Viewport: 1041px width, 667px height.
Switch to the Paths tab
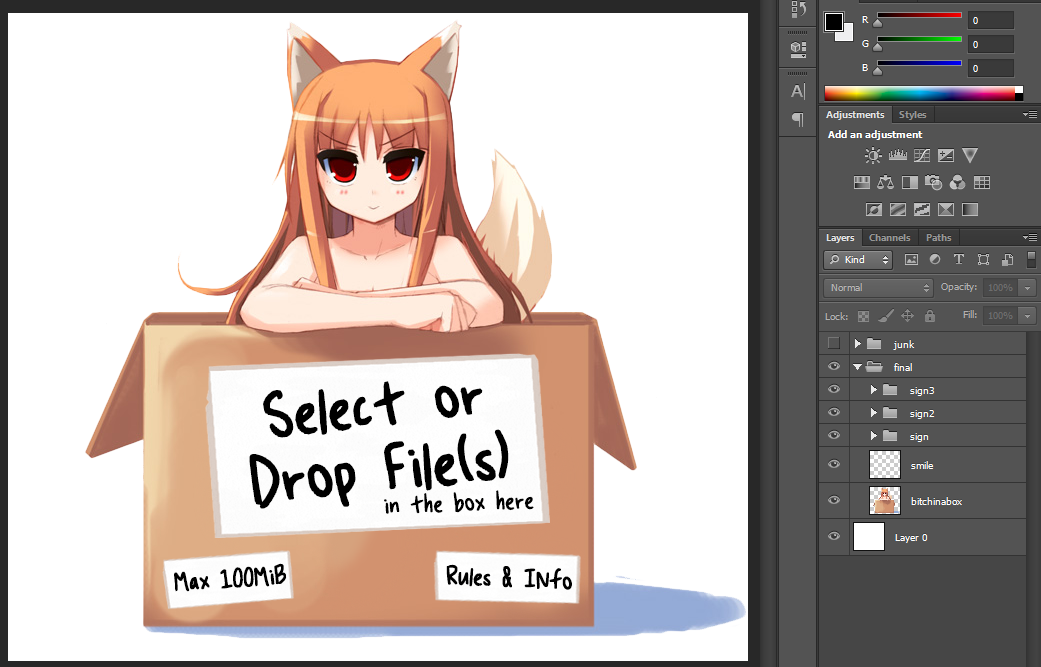(x=938, y=238)
